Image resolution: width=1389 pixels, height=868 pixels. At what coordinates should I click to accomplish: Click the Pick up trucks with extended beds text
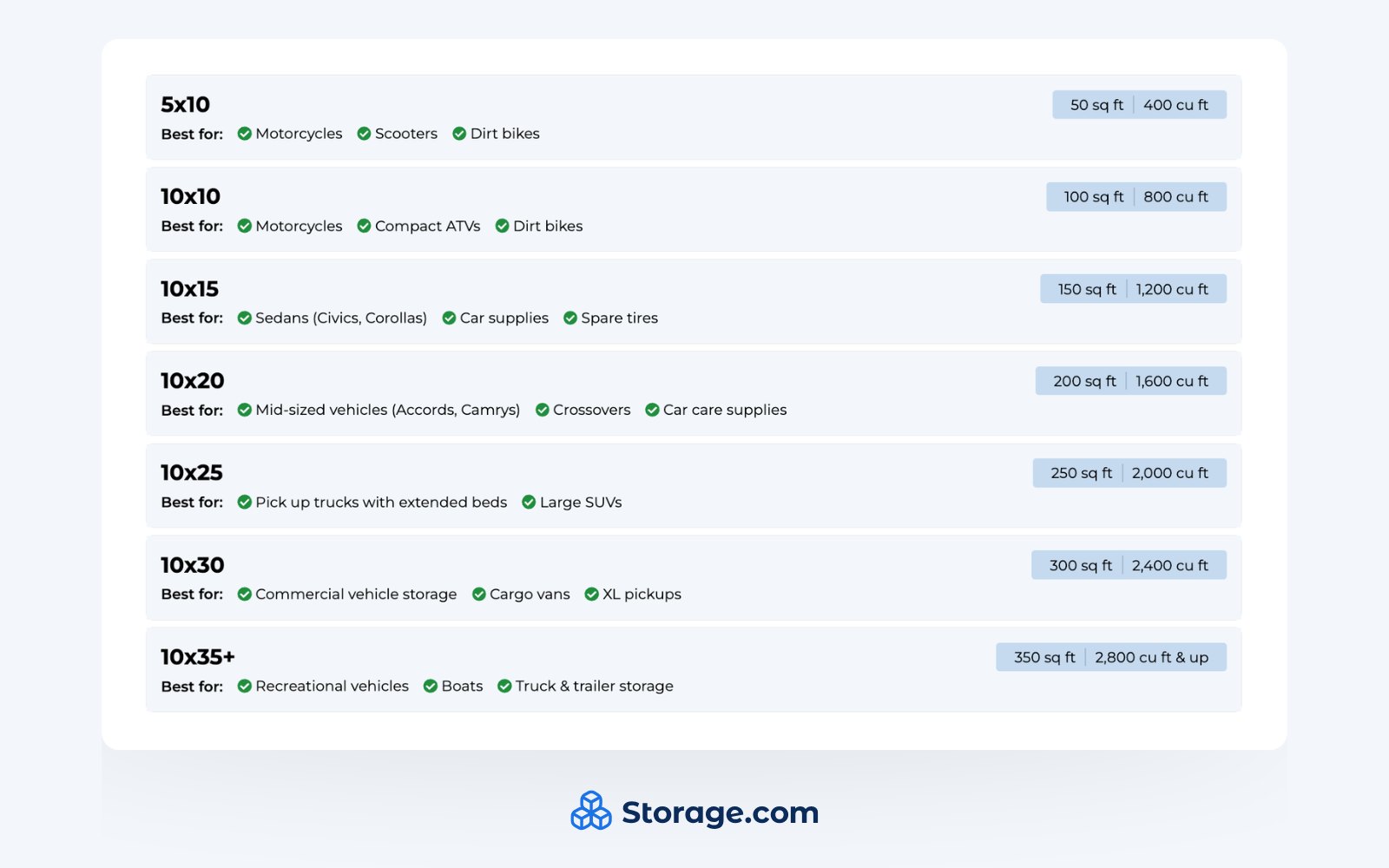pos(381,502)
